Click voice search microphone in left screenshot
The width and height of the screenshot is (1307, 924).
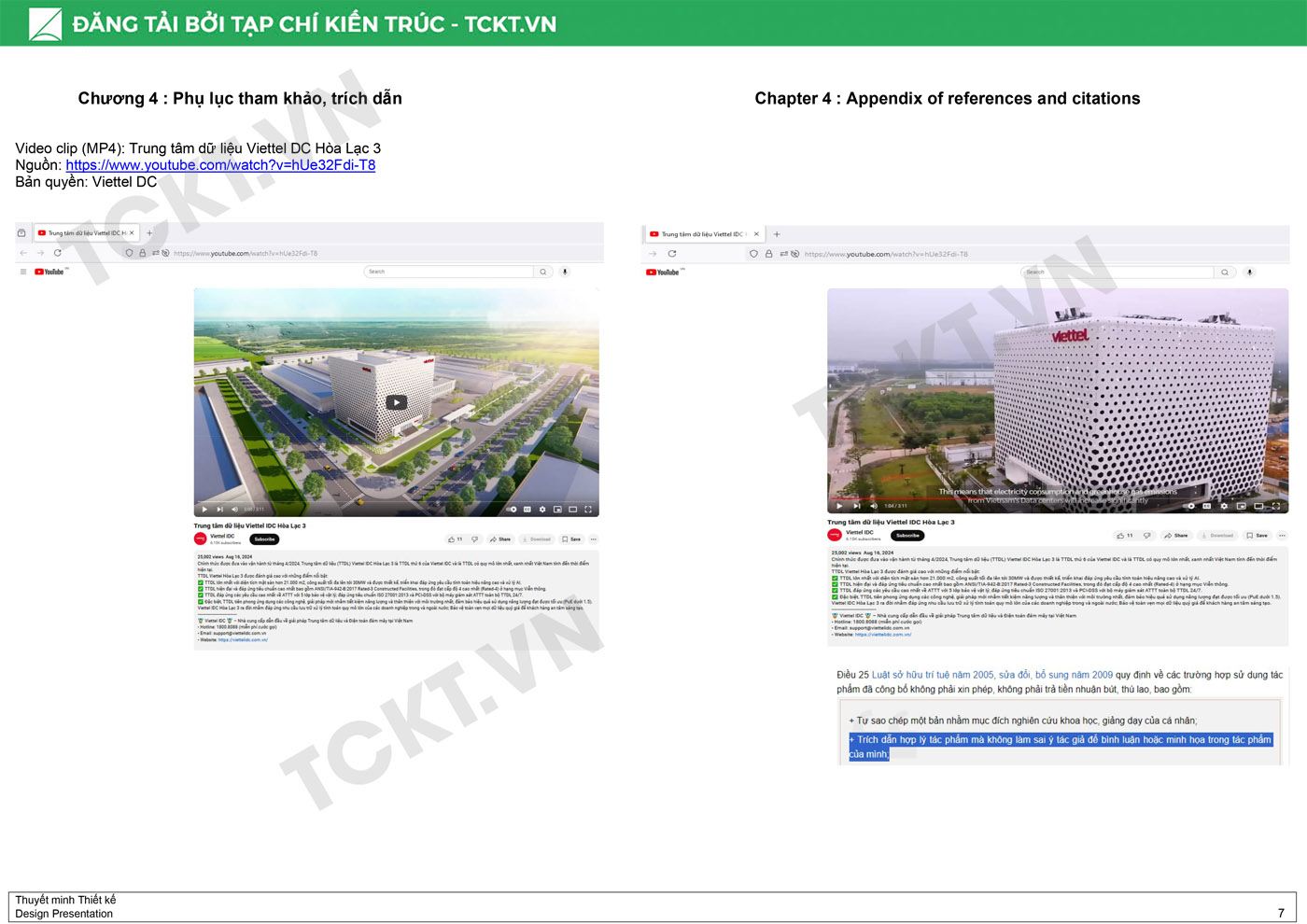click(x=565, y=272)
